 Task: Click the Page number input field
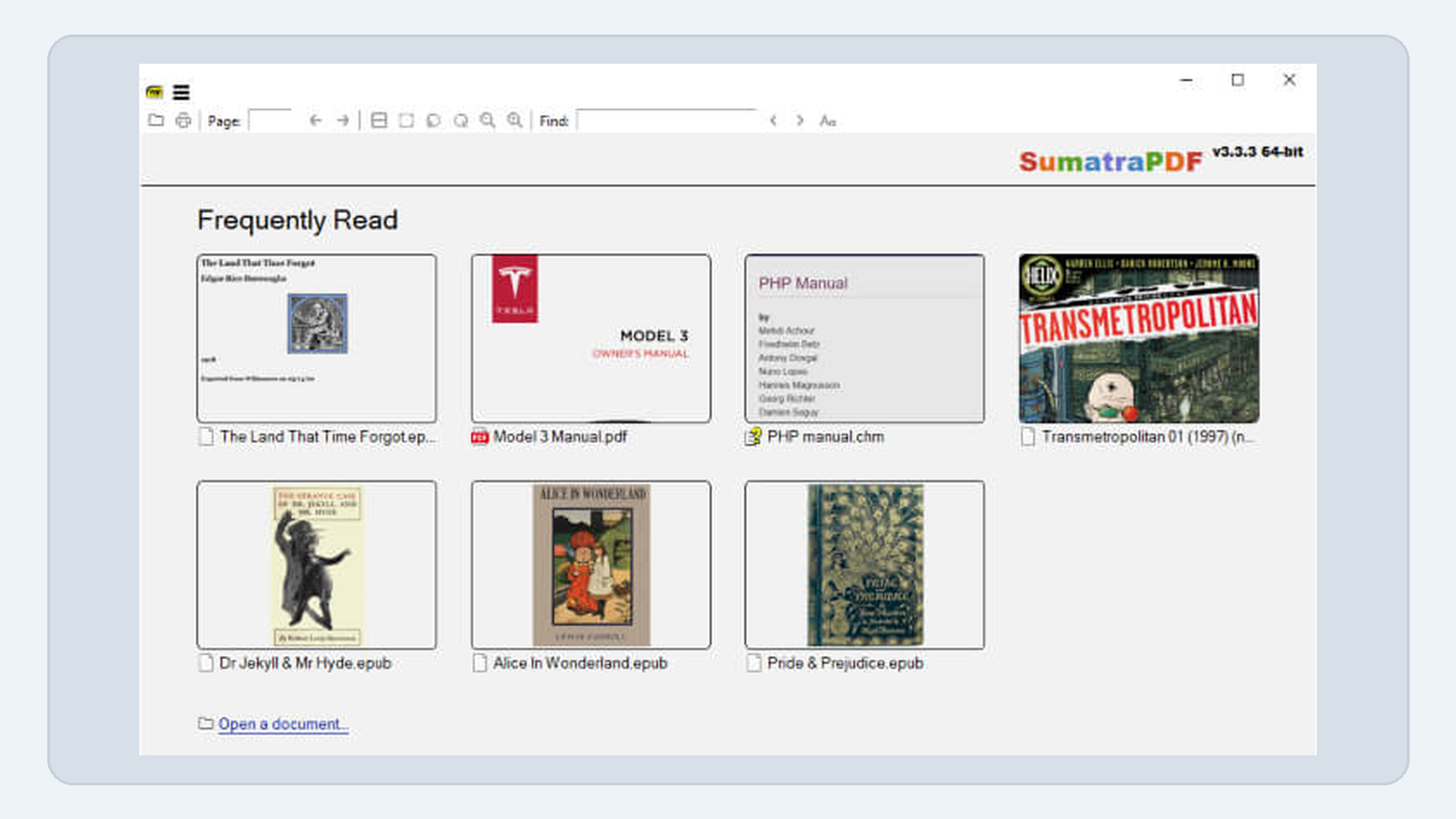270,120
